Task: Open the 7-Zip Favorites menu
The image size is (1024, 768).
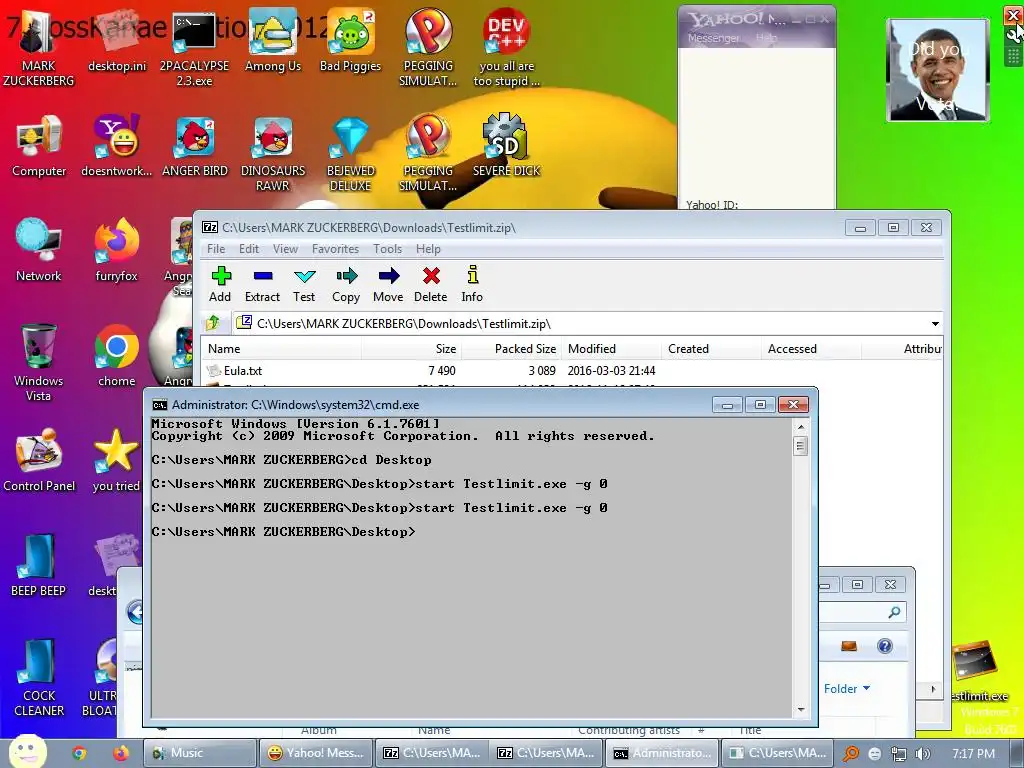Action: tap(336, 249)
